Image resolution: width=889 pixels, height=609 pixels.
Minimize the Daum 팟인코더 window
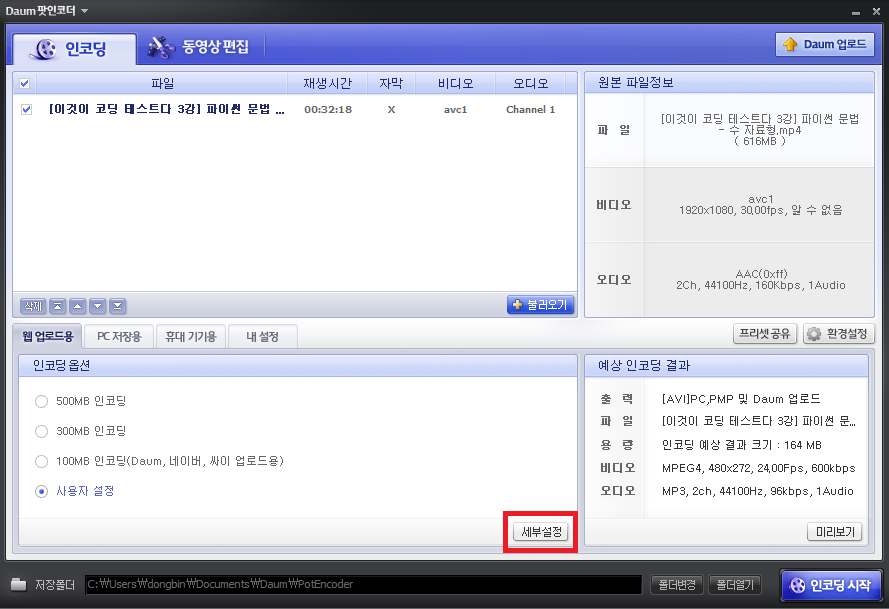tap(856, 12)
